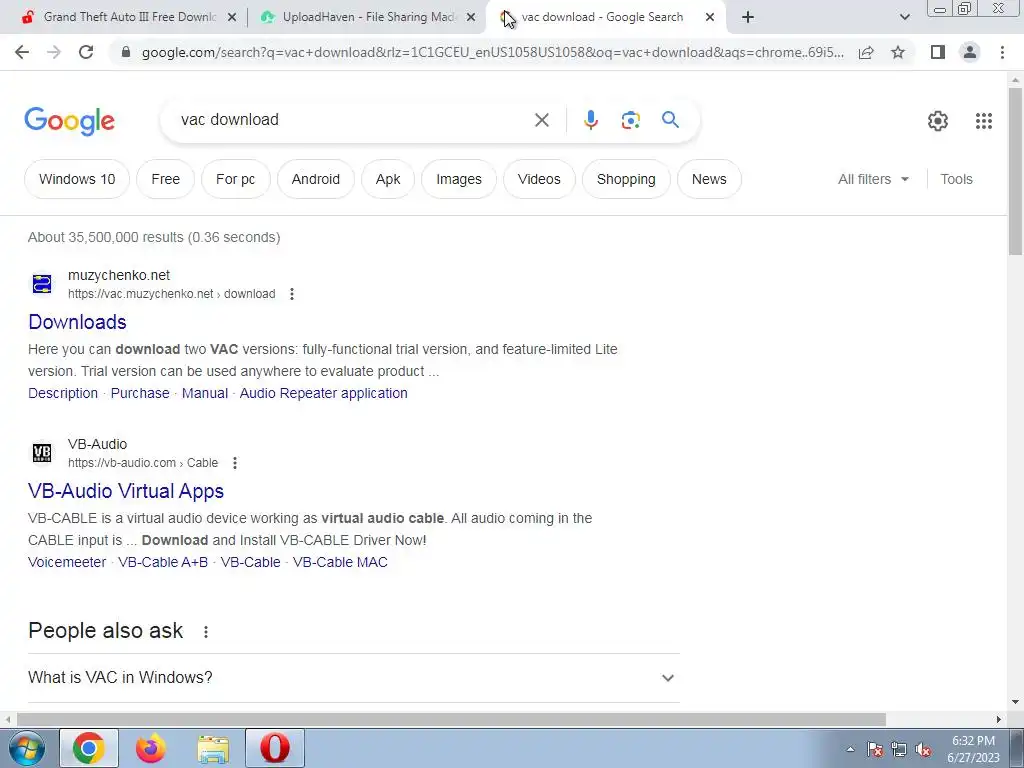Open Chrome three-dot menu

1002,52
